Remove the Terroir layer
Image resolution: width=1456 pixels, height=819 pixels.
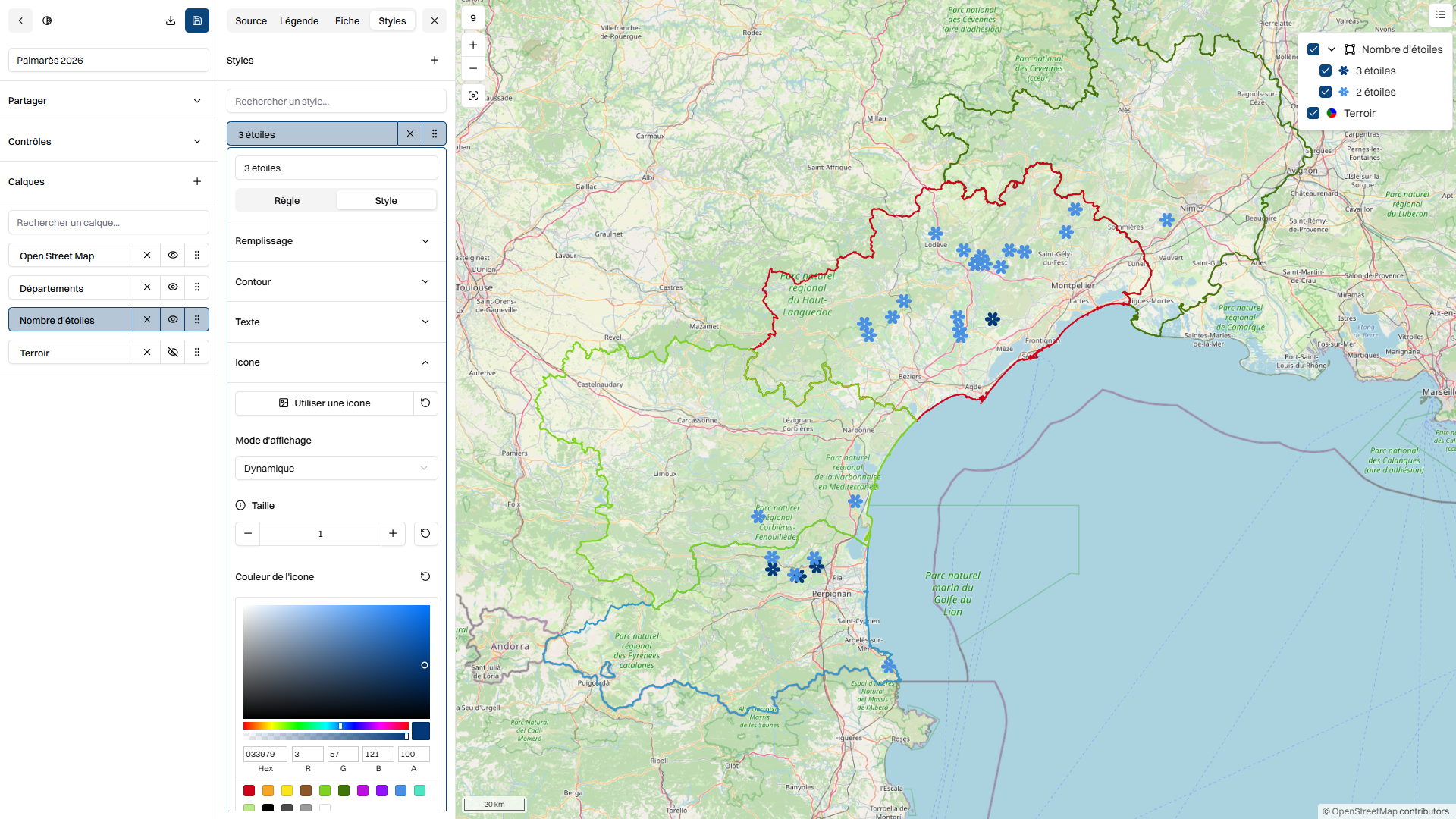(x=147, y=352)
